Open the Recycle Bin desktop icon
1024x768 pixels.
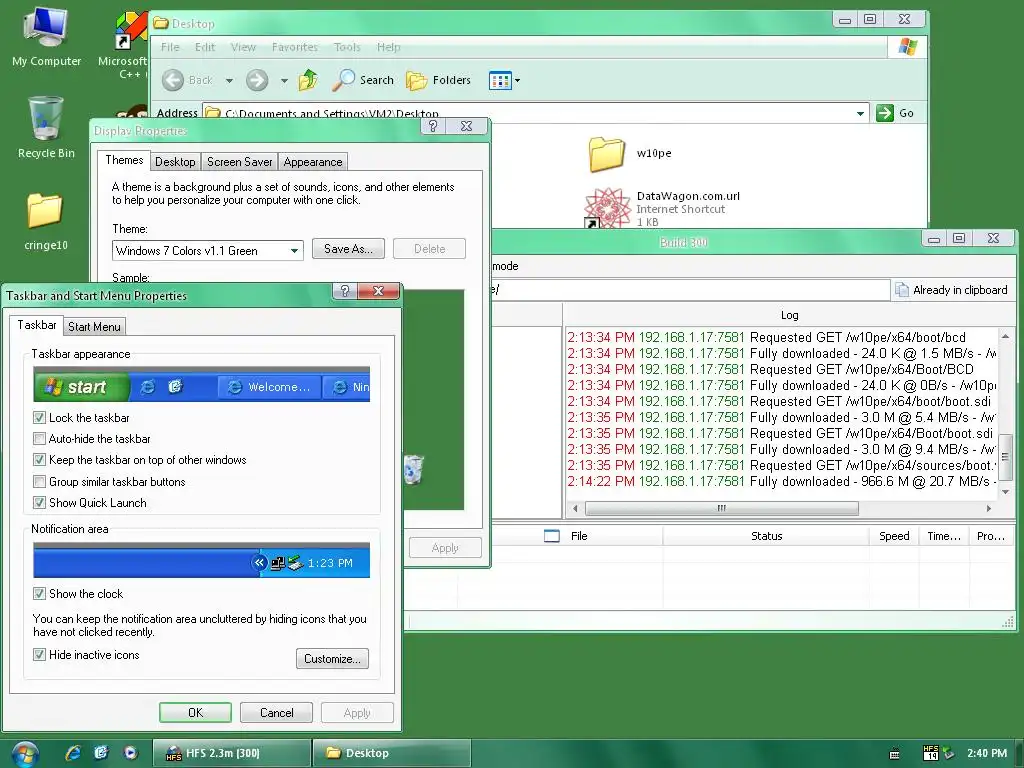pos(46,127)
